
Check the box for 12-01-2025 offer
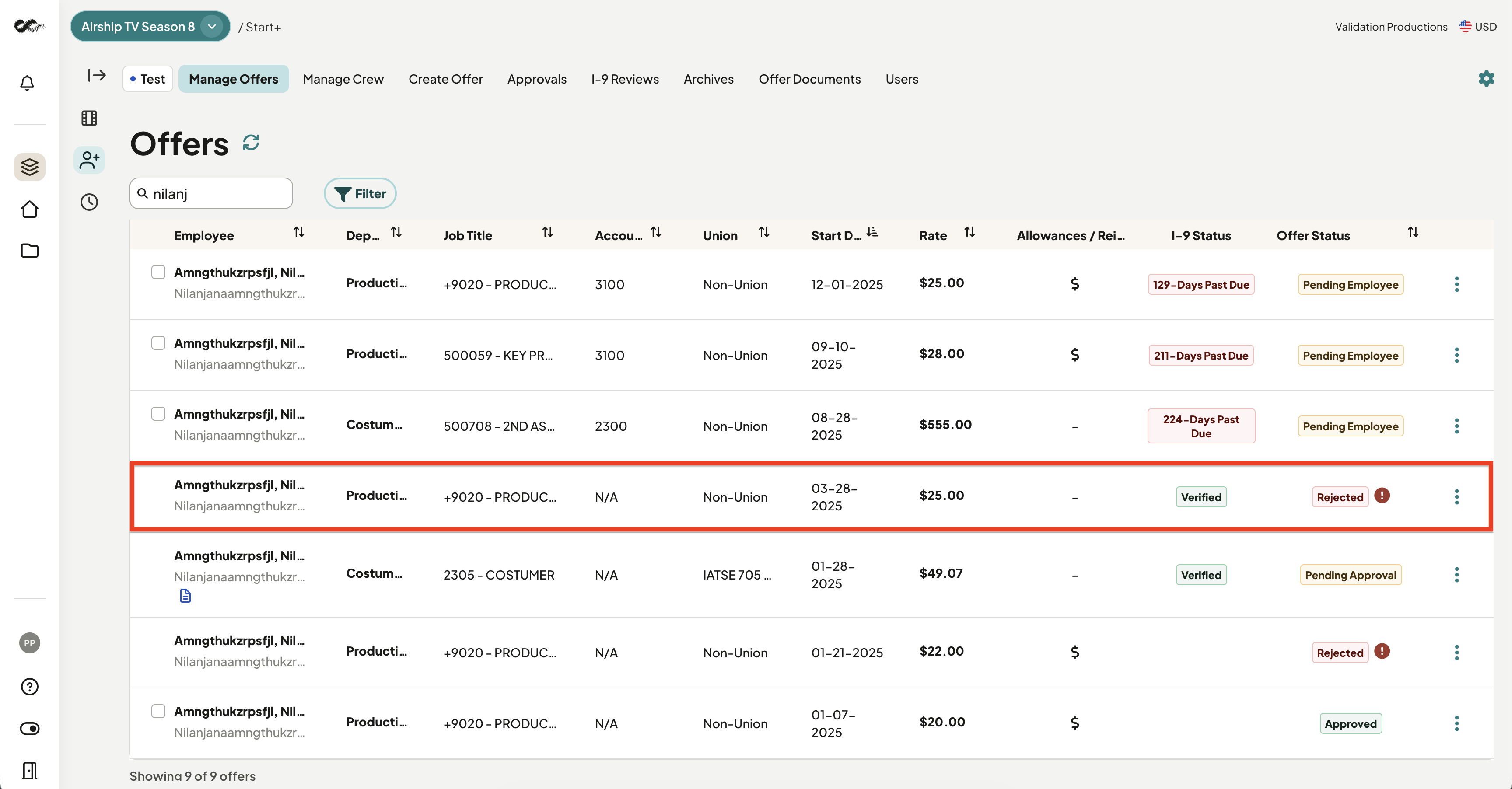pyautogui.click(x=158, y=272)
